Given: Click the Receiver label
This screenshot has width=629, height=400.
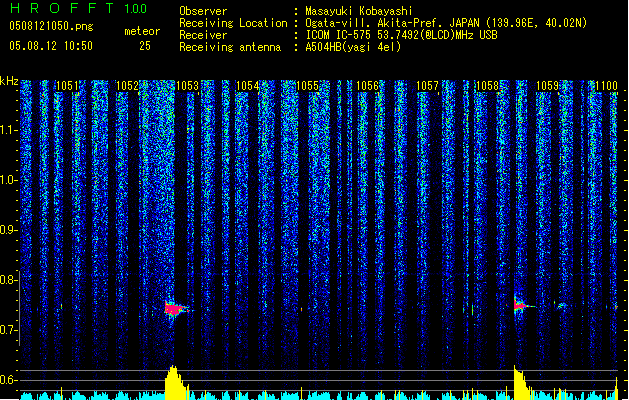Looking at the screenshot, I should coord(203,35).
